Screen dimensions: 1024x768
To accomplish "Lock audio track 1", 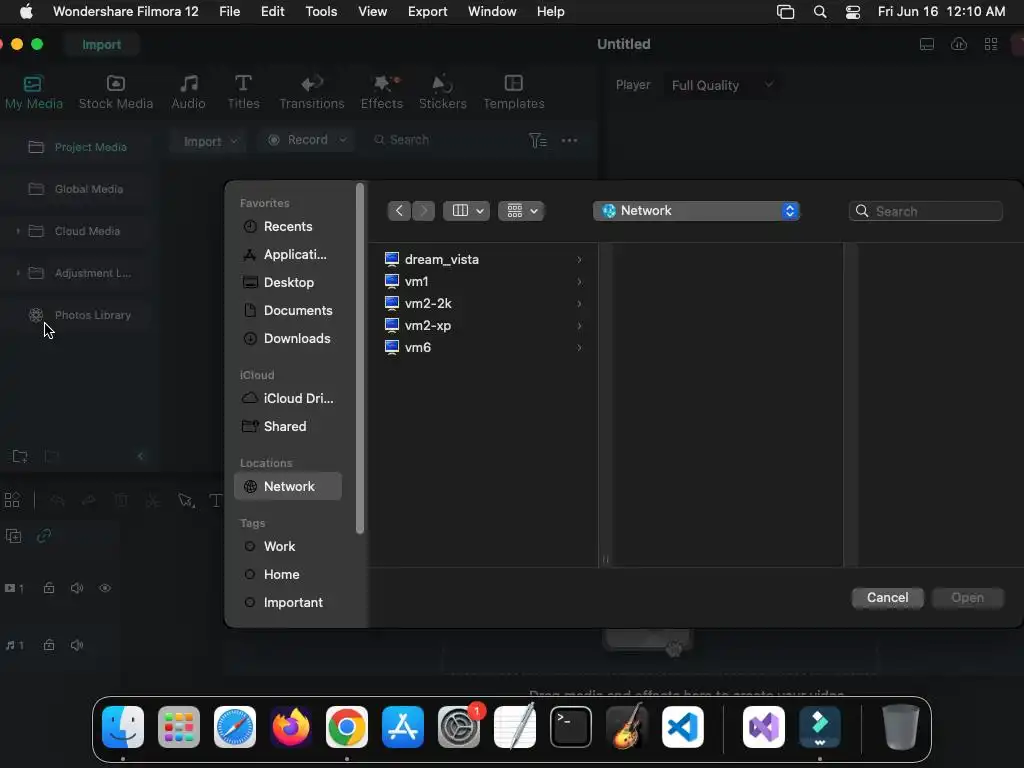I will pos(48,645).
